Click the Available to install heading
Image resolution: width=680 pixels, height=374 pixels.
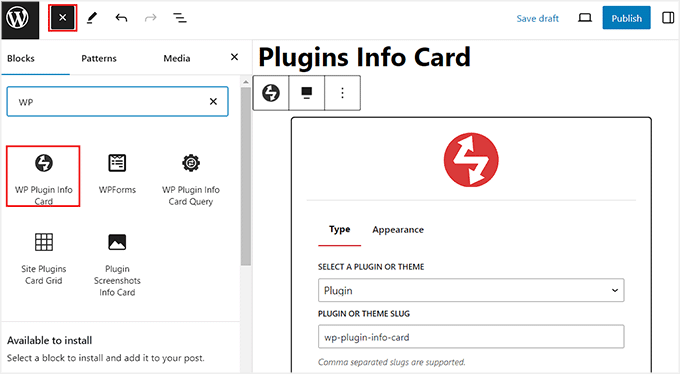49,340
